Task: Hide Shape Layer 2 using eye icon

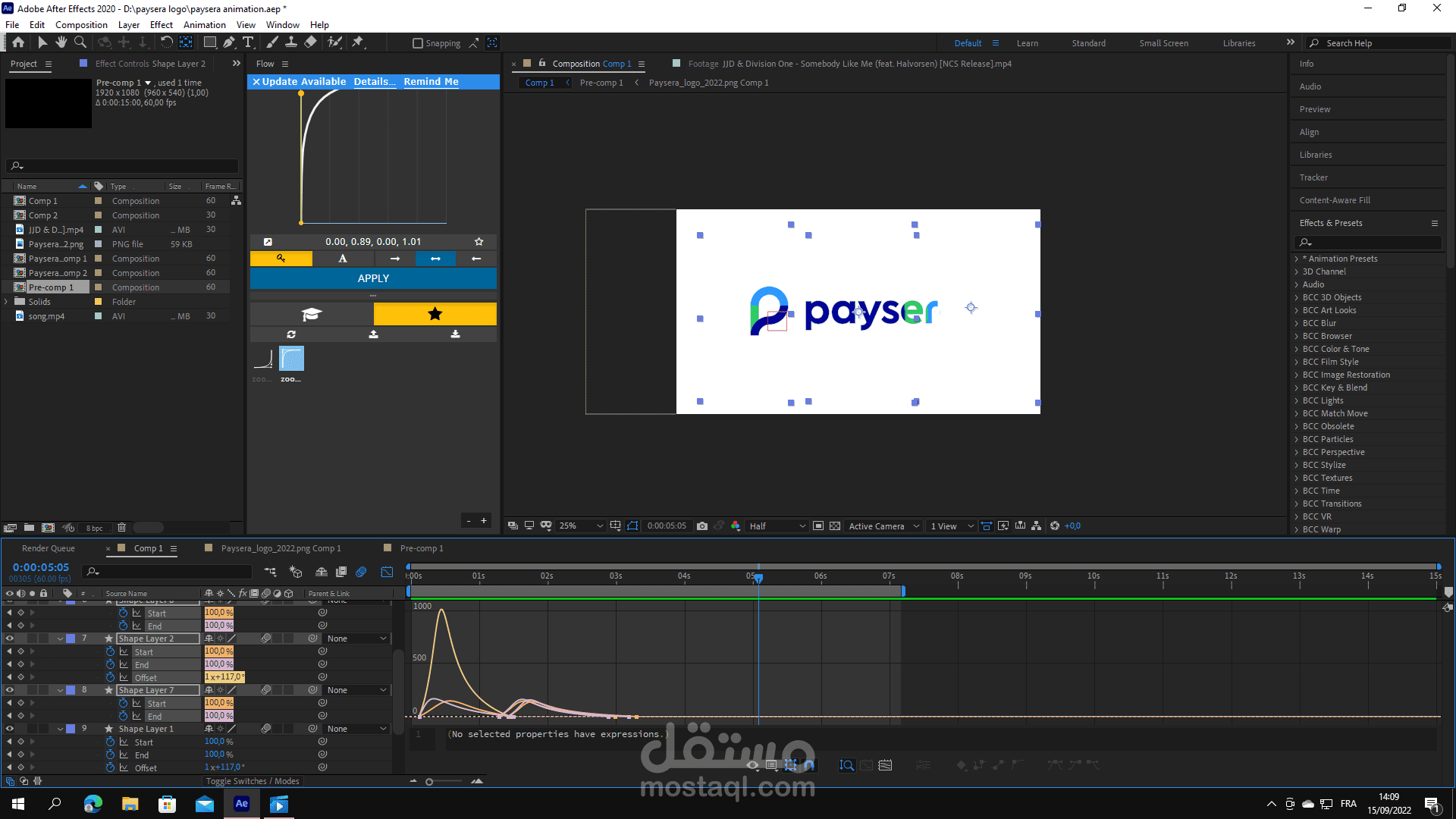Action: pyautogui.click(x=10, y=639)
